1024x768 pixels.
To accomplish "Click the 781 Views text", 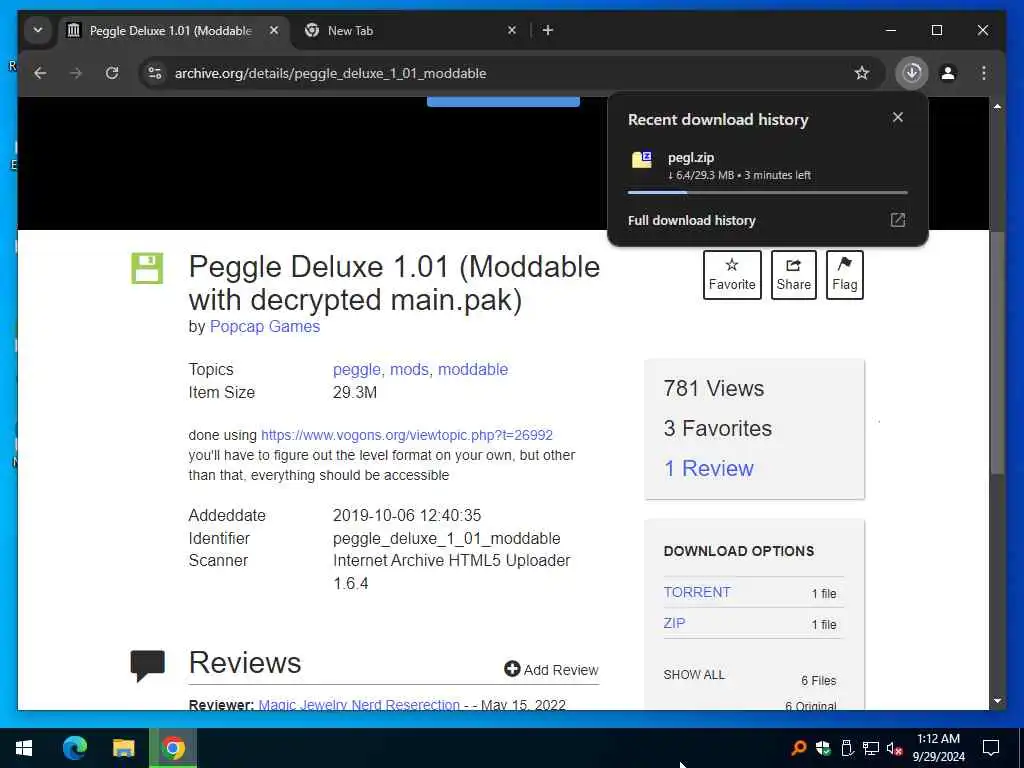I will (714, 389).
